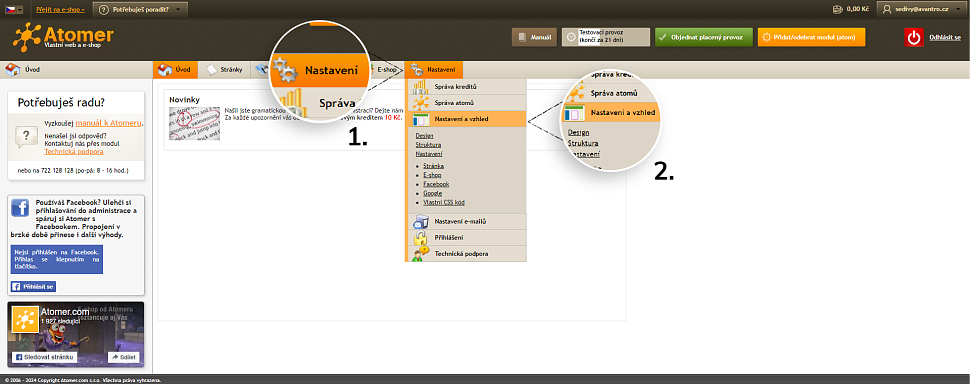
Task: Click the "0,00 Kč" credit balance
Action: [x=857, y=10]
